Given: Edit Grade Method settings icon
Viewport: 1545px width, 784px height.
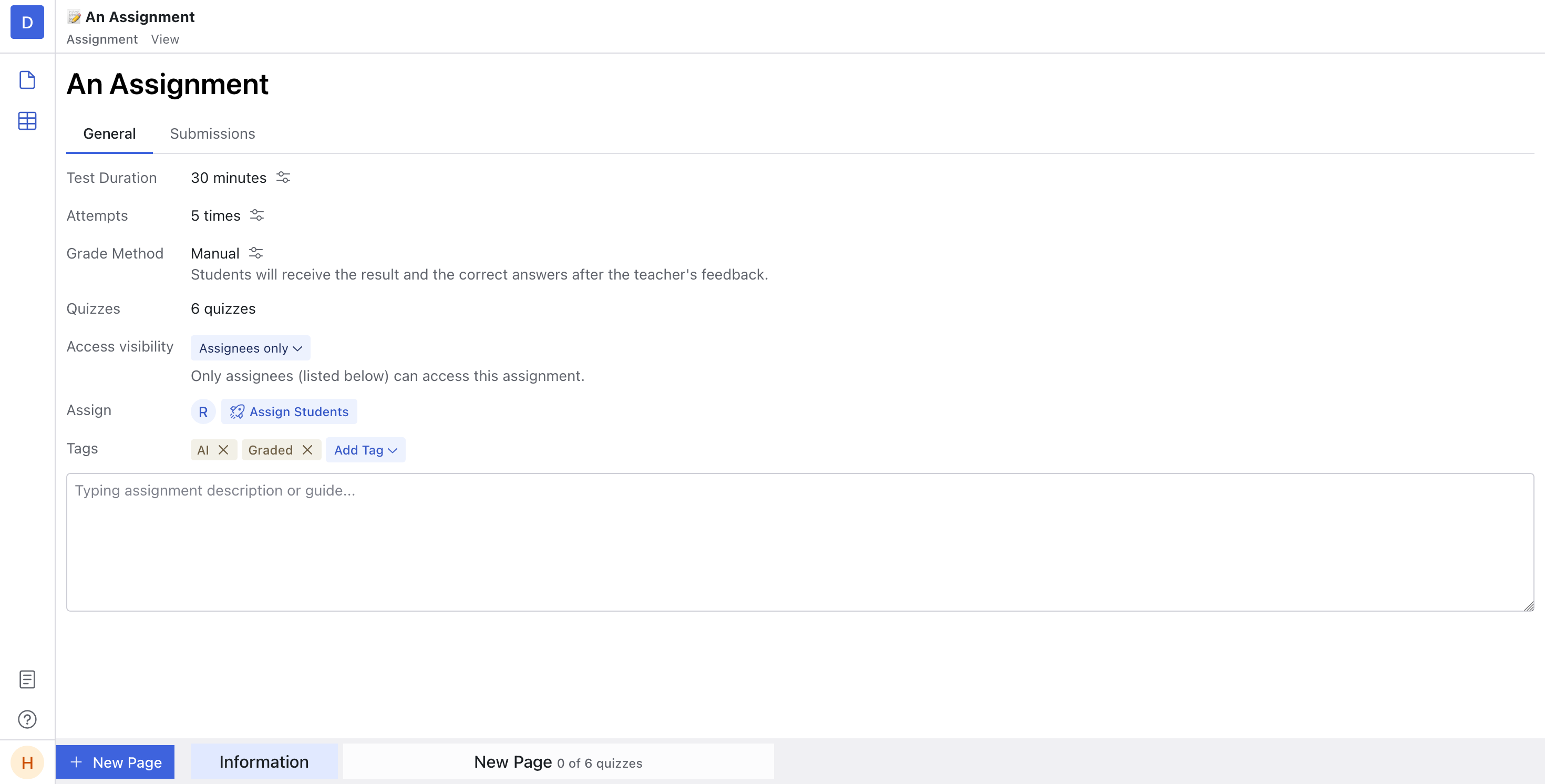Looking at the screenshot, I should tap(256, 253).
